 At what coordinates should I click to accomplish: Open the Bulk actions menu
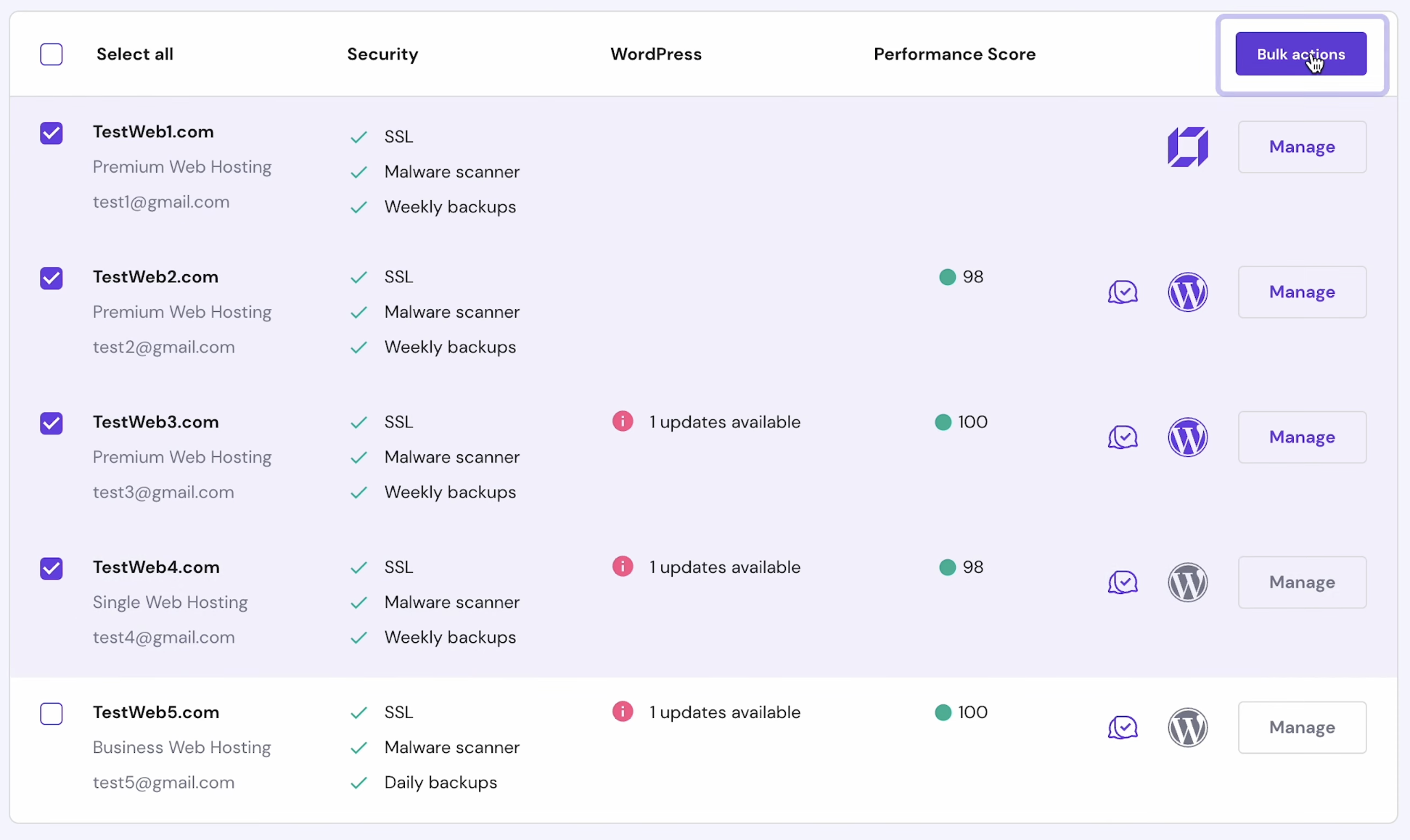[x=1300, y=54]
